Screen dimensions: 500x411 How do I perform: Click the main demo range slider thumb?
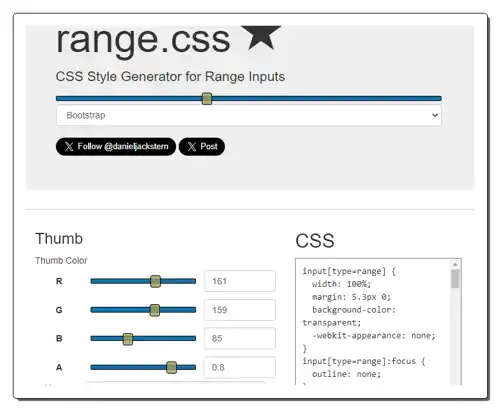[x=207, y=99]
